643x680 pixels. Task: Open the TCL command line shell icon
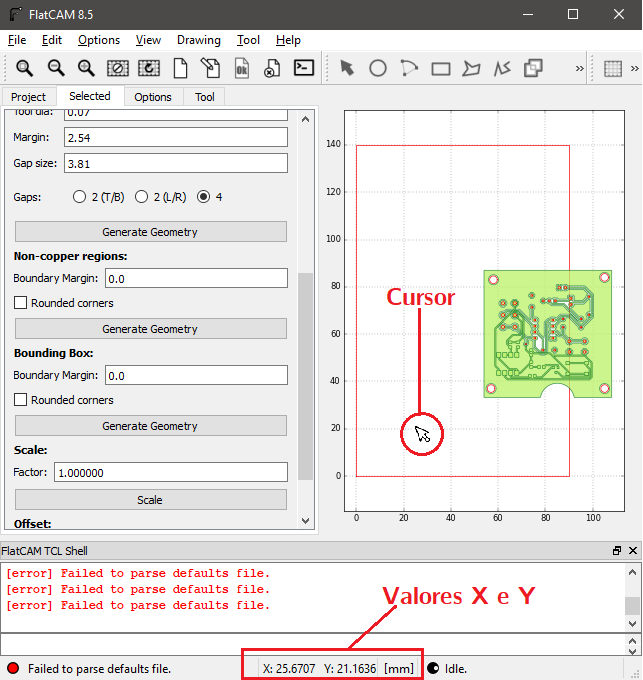304,68
